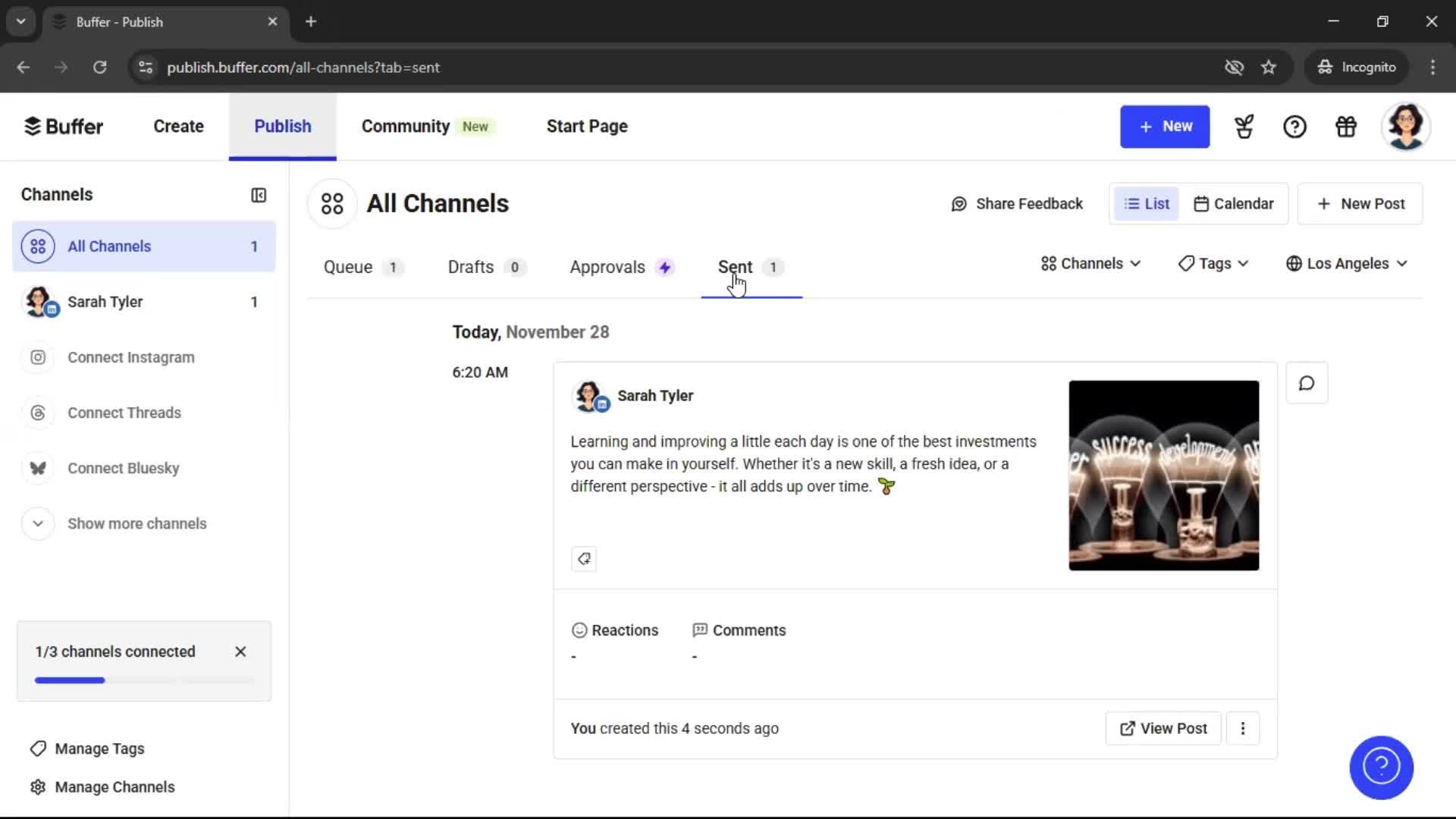Click the light bulbs post thumbnail

click(x=1163, y=475)
